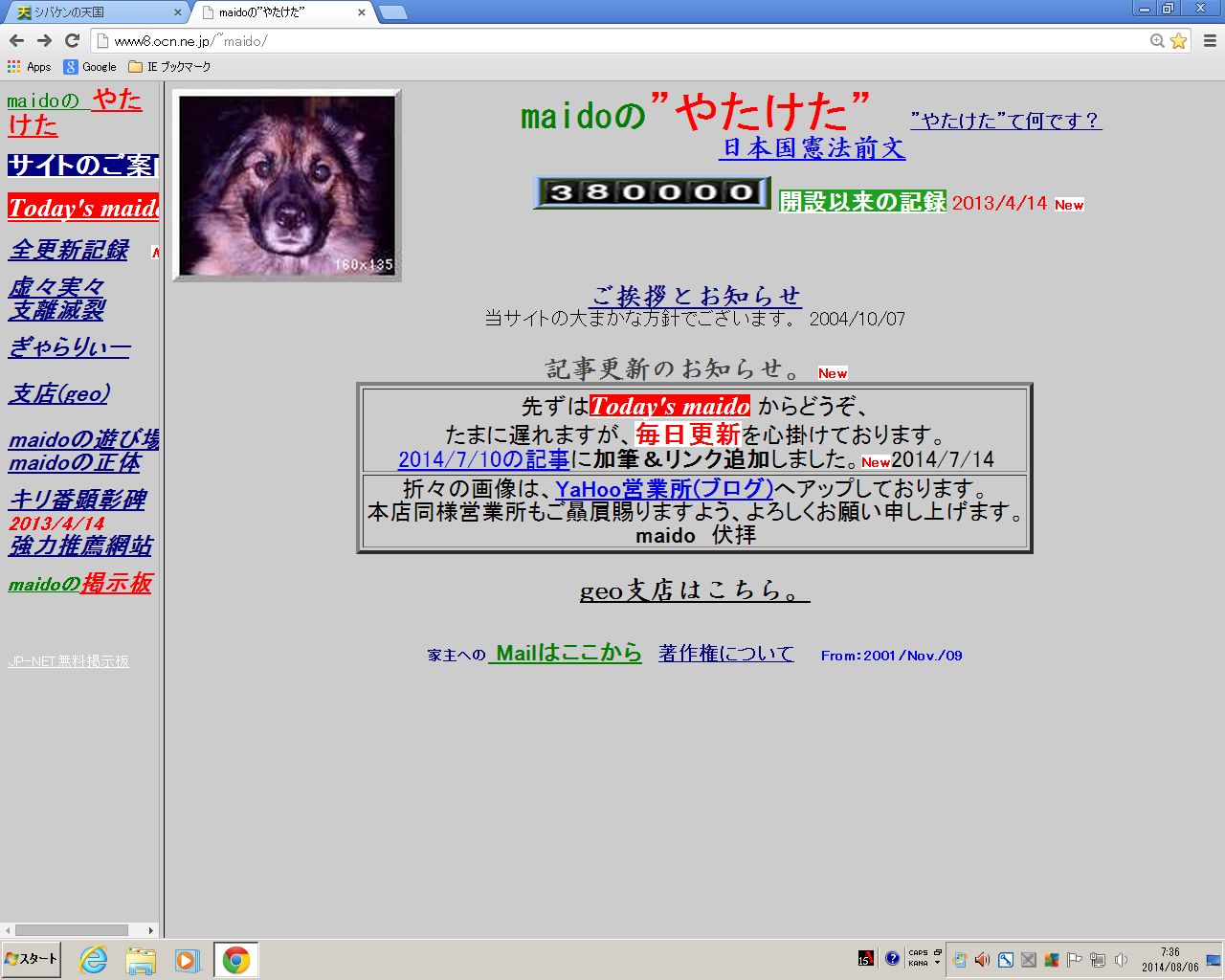
Task: Open the 2014/7/10の記事 link
Action: [x=483, y=459]
